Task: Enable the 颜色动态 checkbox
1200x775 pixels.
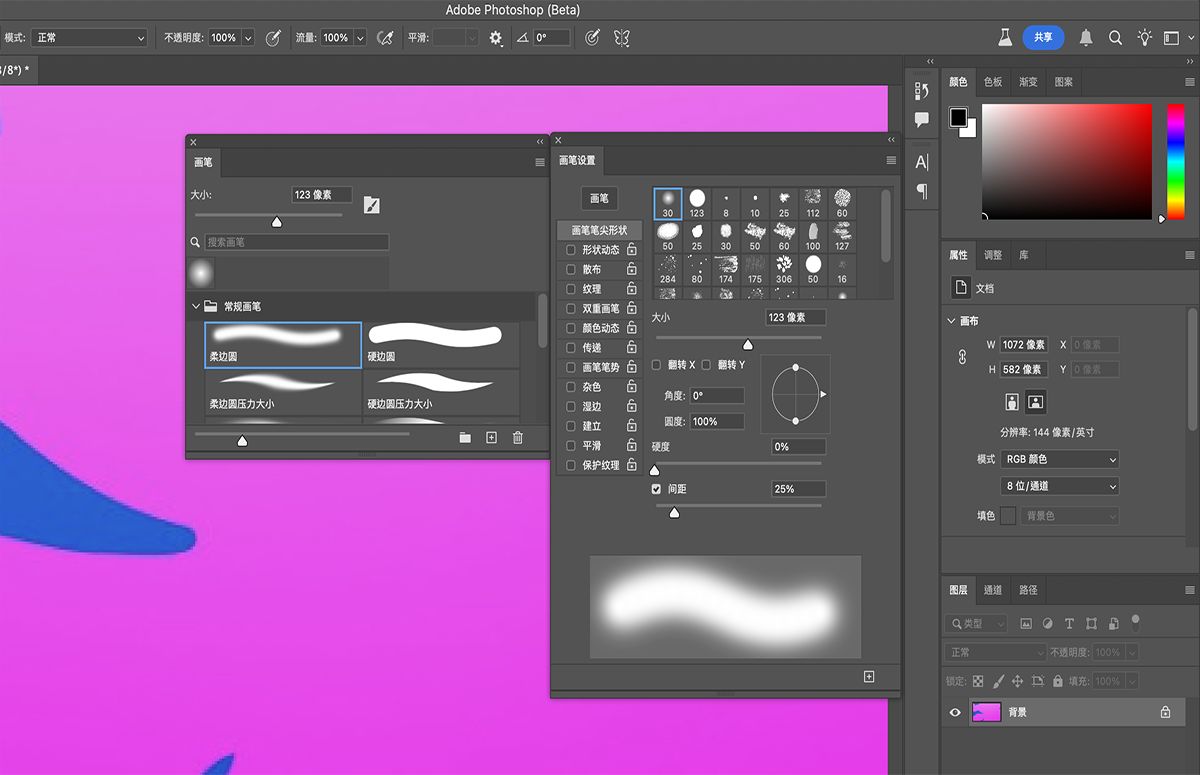Action: 571,328
